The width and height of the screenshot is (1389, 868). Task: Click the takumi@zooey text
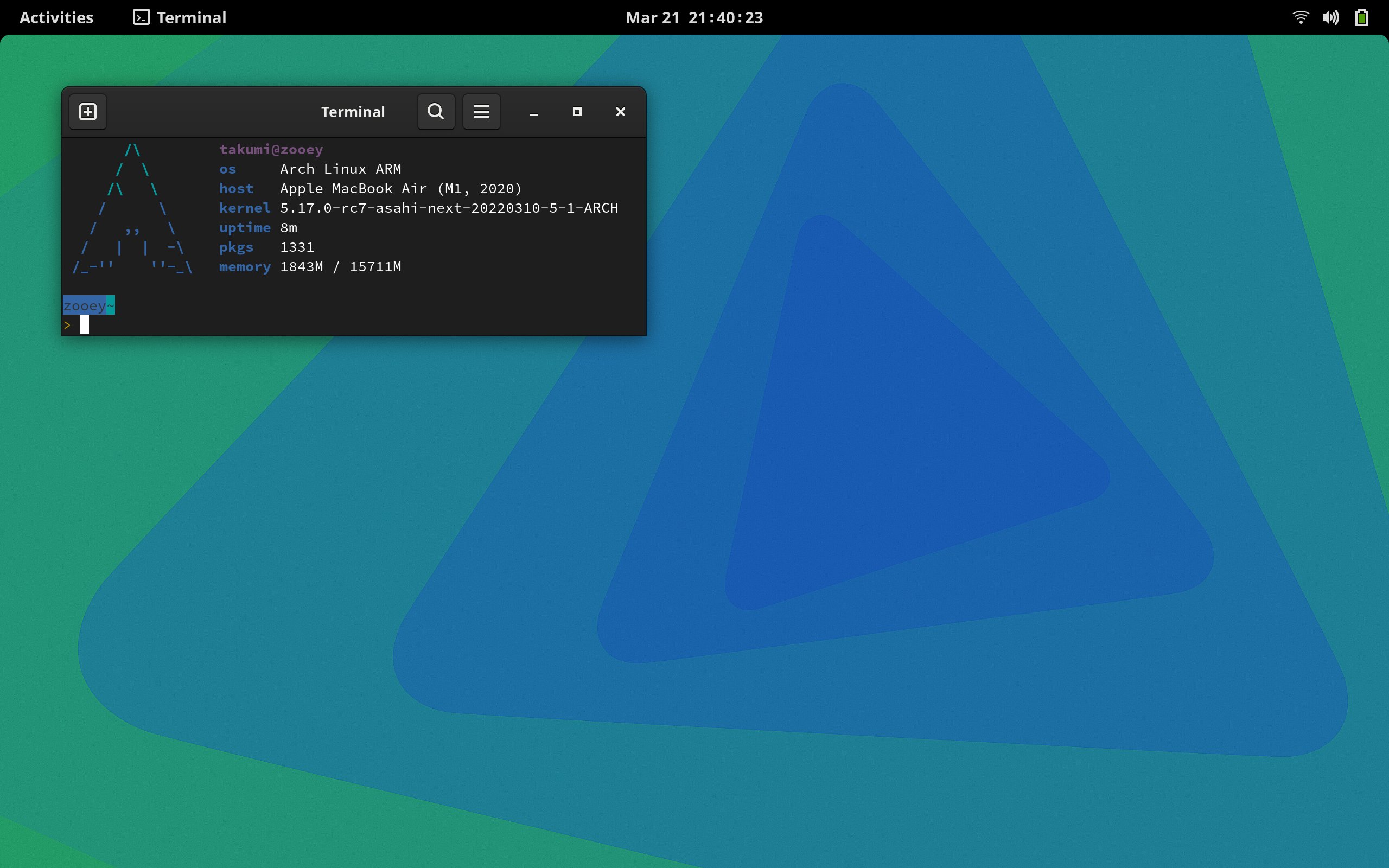pos(271,150)
